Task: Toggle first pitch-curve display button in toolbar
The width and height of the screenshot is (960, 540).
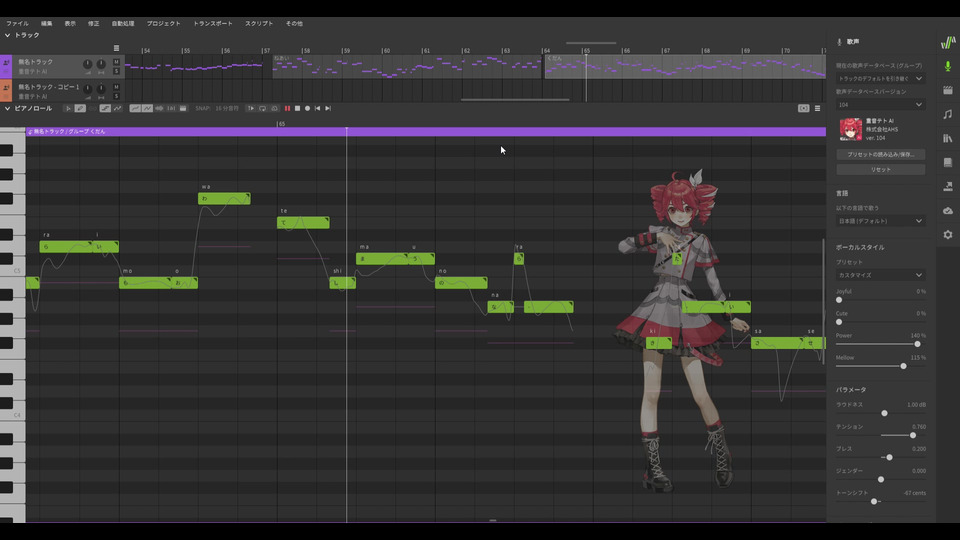Action: pyautogui.click(x=135, y=108)
